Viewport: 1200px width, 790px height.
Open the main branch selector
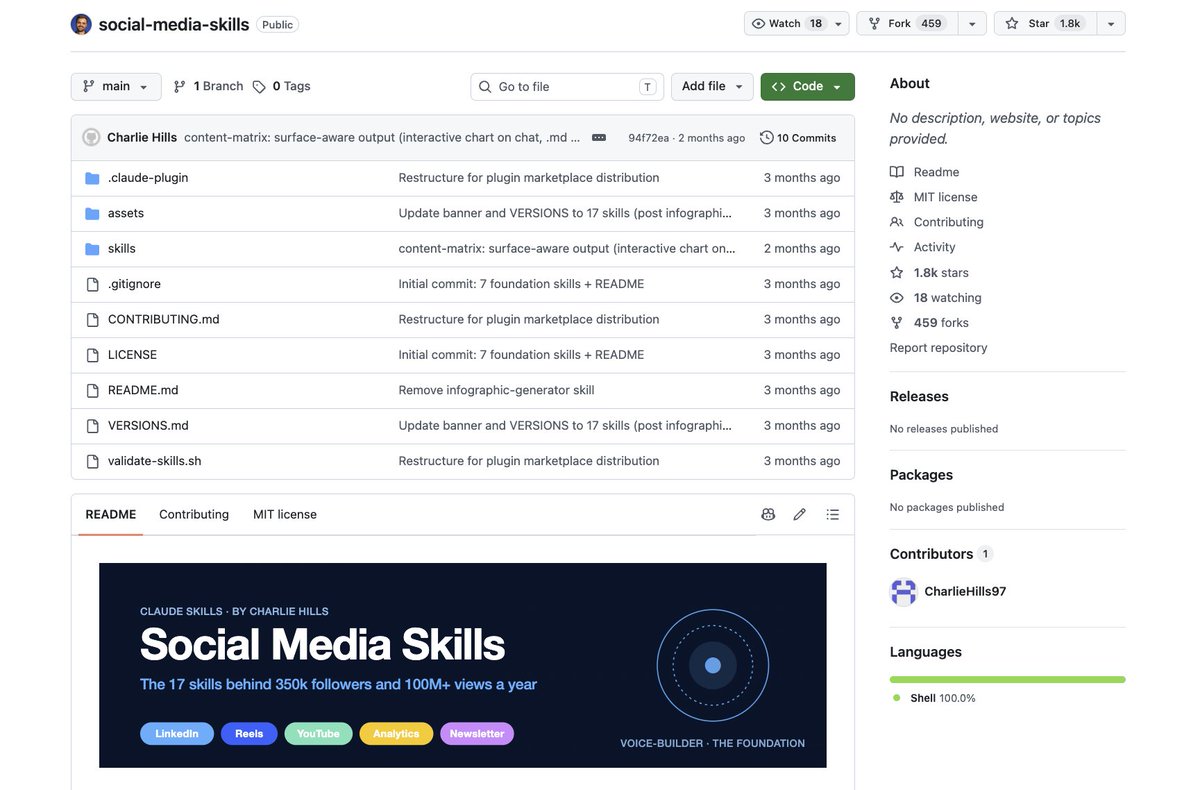tap(116, 87)
